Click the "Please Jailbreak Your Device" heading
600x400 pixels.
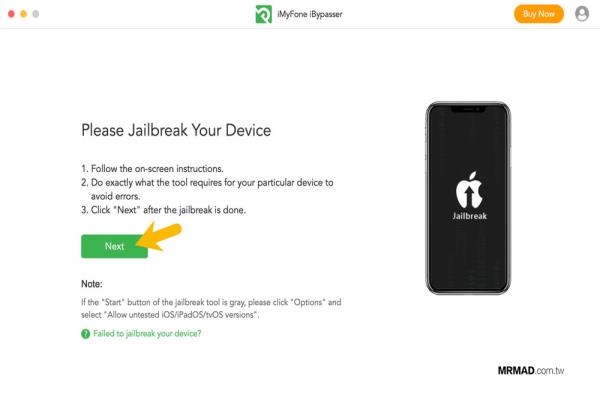[x=176, y=130]
